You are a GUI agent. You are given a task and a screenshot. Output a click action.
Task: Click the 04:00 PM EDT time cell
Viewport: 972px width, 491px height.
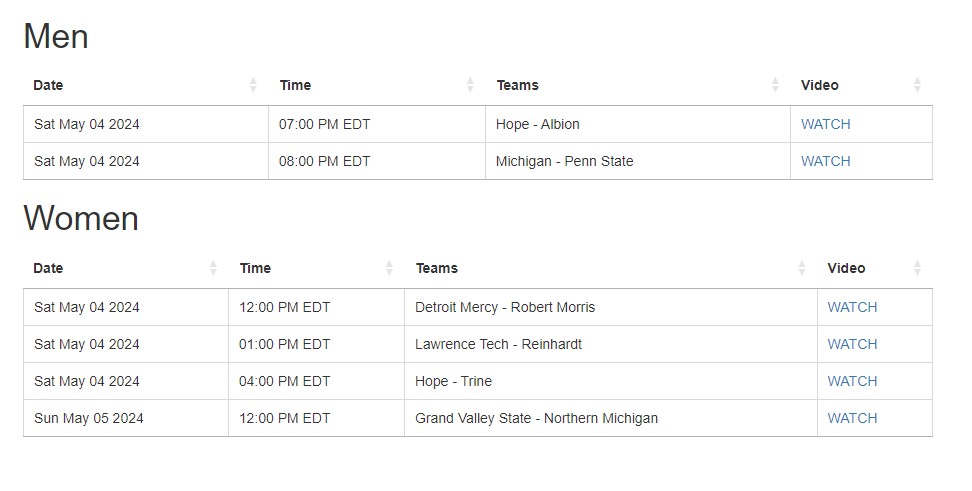(x=284, y=382)
